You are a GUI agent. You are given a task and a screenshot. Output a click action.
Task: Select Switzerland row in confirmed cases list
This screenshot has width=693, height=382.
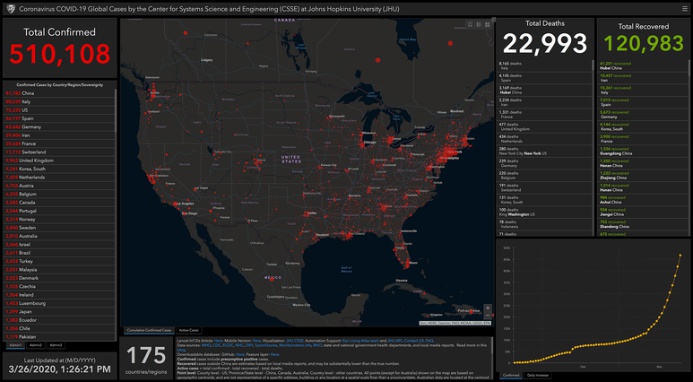coord(59,152)
